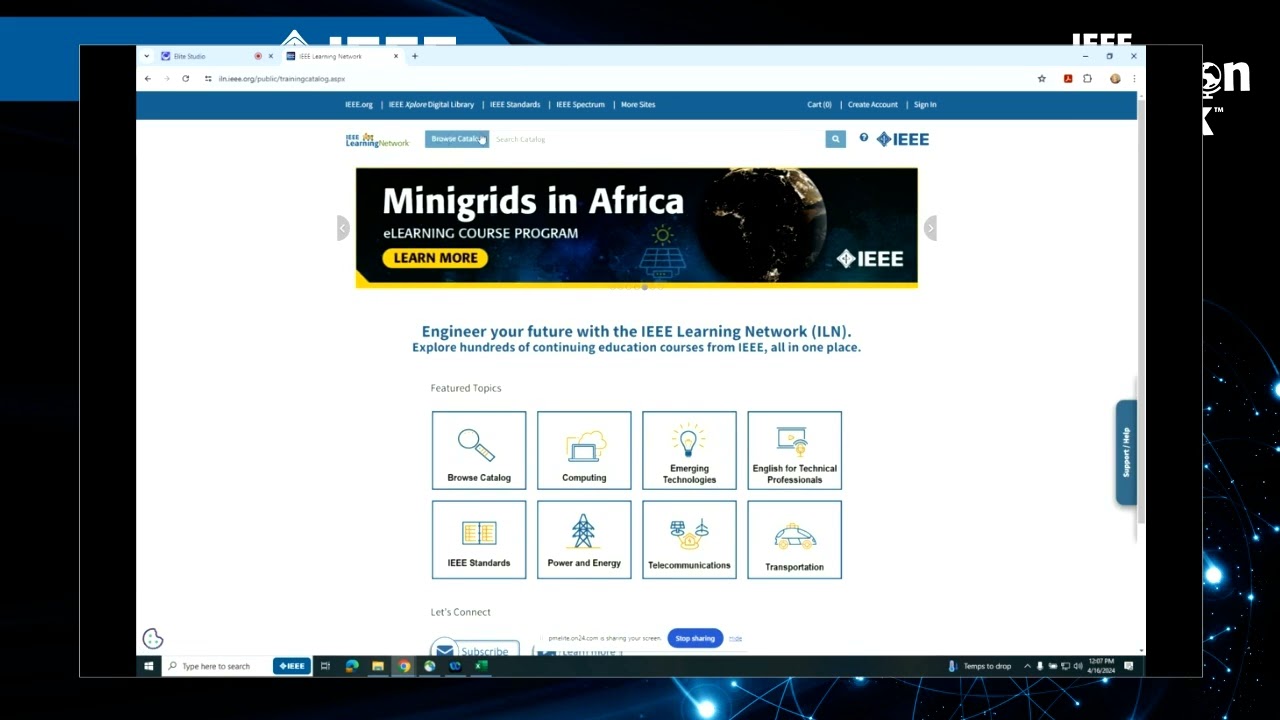Open the help question mark icon
The width and height of the screenshot is (1280, 720).
(864, 138)
